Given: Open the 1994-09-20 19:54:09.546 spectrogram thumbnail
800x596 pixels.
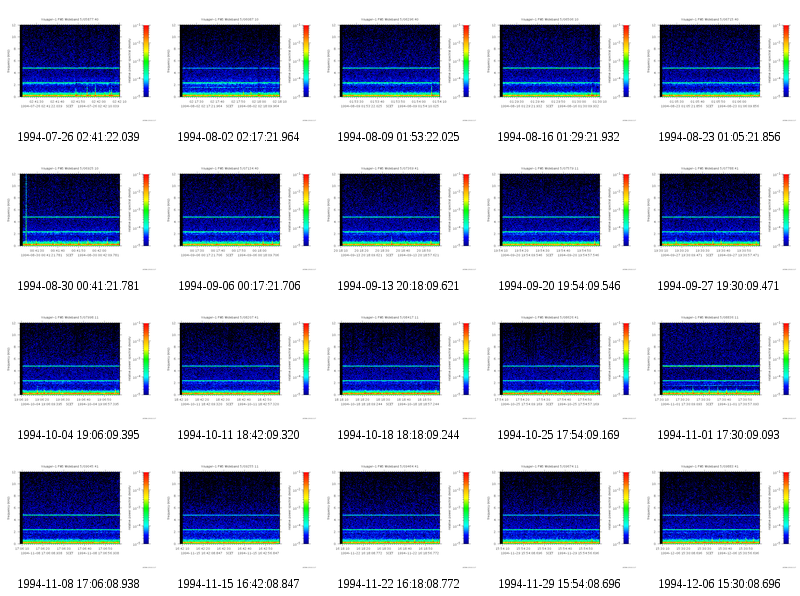Looking at the screenshot, I should tap(559, 218).
